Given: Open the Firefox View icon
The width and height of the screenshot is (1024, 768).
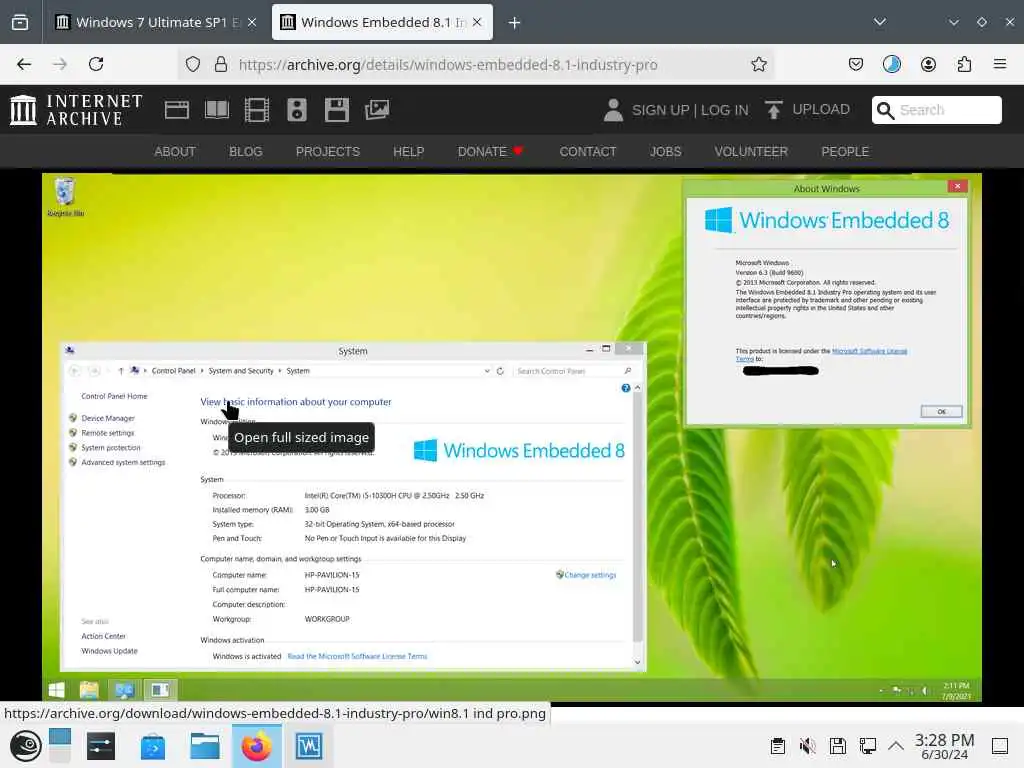Looking at the screenshot, I should 20,22.
